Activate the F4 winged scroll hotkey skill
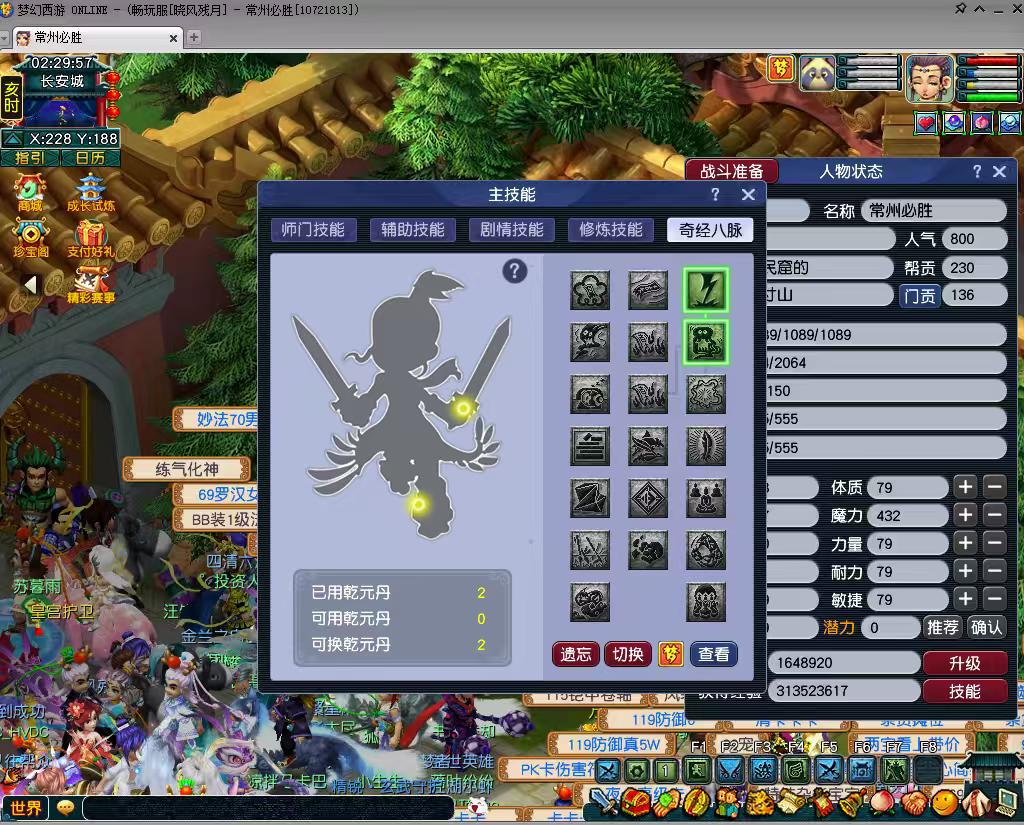The width and height of the screenshot is (1024, 825). (796, 771)
